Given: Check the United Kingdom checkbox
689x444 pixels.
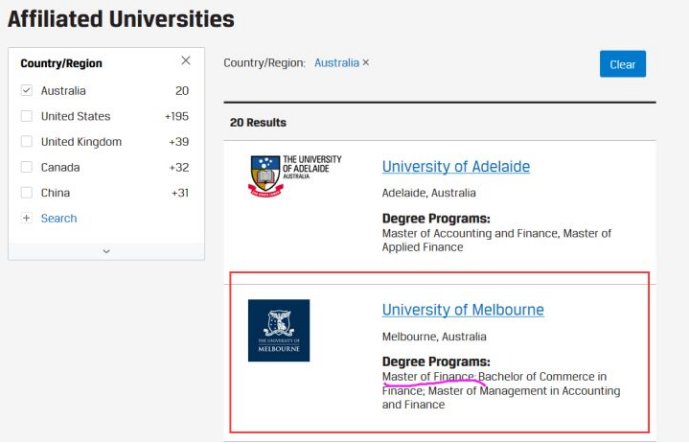Looking at the screenshot, I should point(27,142).
